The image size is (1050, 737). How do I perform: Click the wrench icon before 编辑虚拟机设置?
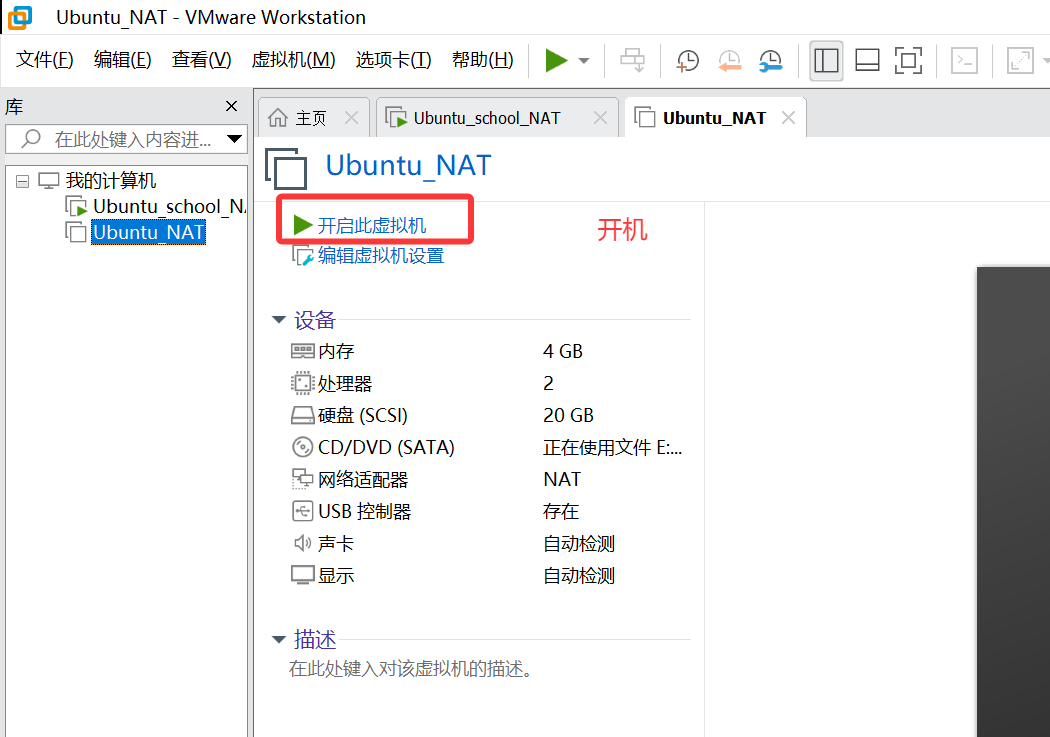click(303, 256)
